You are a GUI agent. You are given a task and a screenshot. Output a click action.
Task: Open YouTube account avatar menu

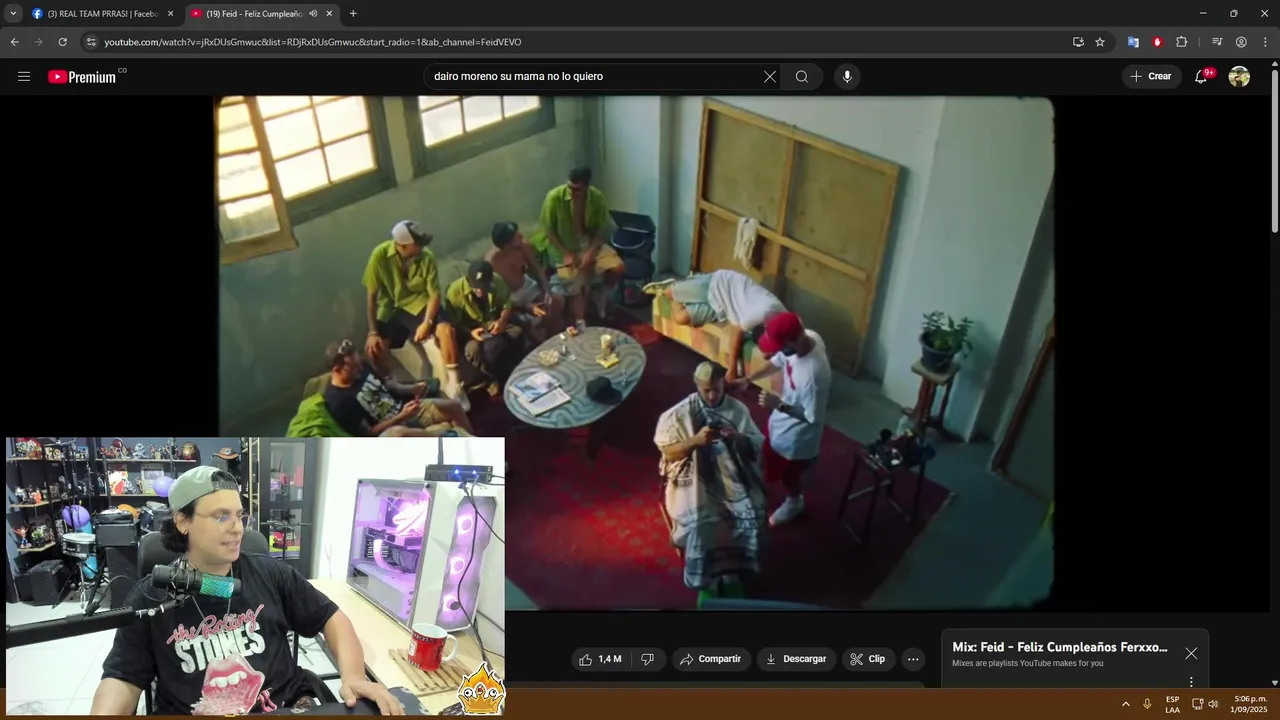(1239, 76)
